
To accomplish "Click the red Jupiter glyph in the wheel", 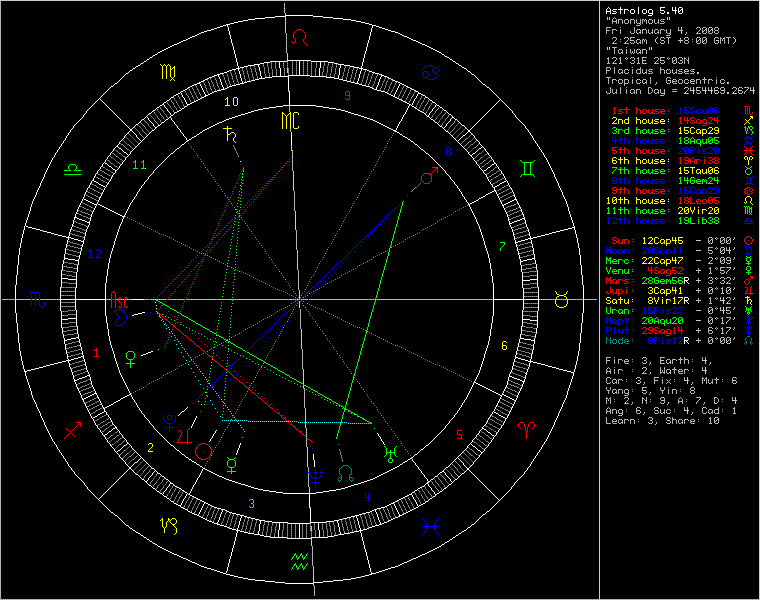I will tap(181, 436).
